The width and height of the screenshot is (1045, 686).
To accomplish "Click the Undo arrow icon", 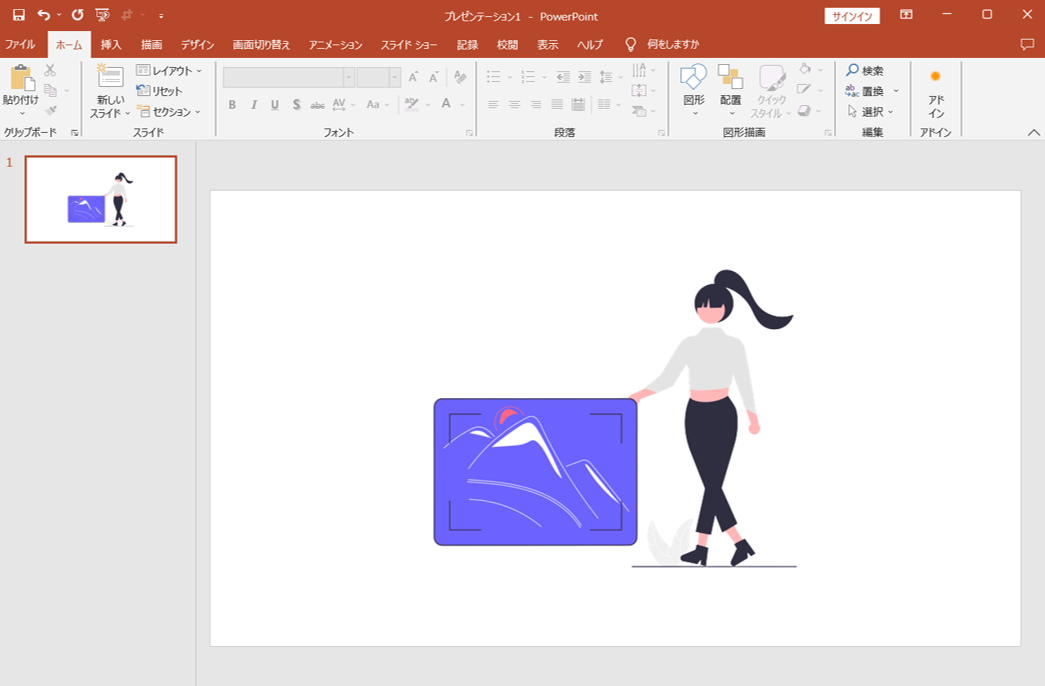I will (43, 15).
